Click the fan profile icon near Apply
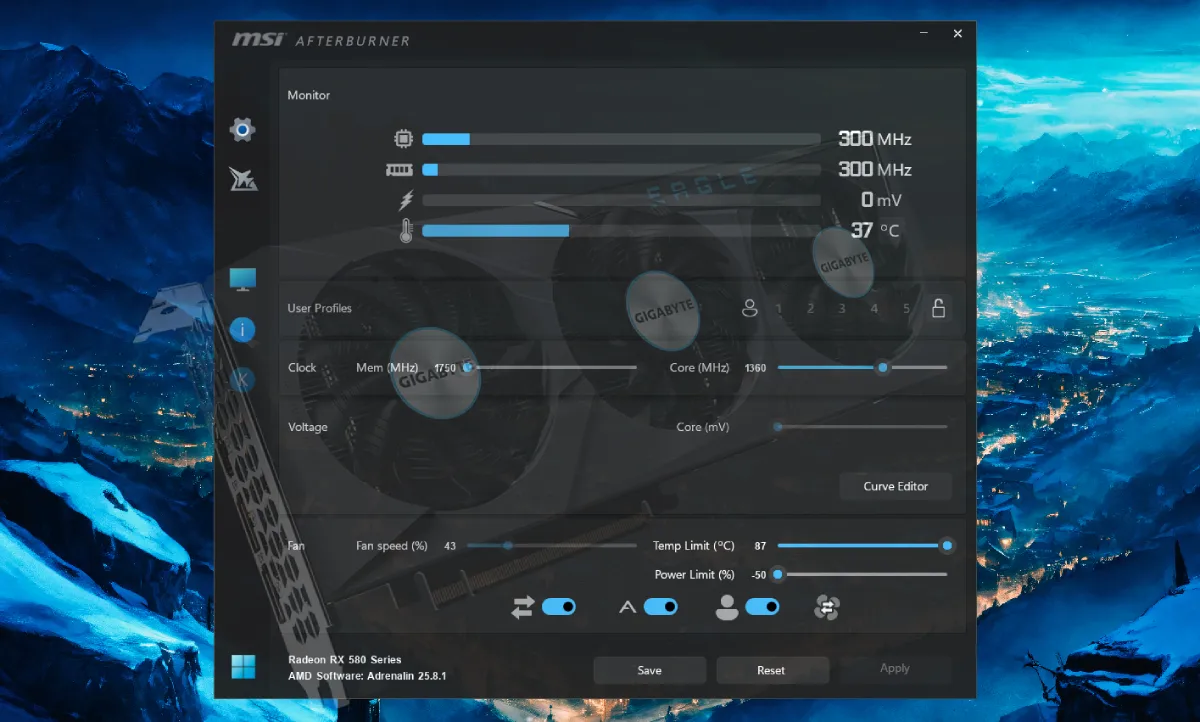Screen dimensions: 1200x722 coord(826,607)
